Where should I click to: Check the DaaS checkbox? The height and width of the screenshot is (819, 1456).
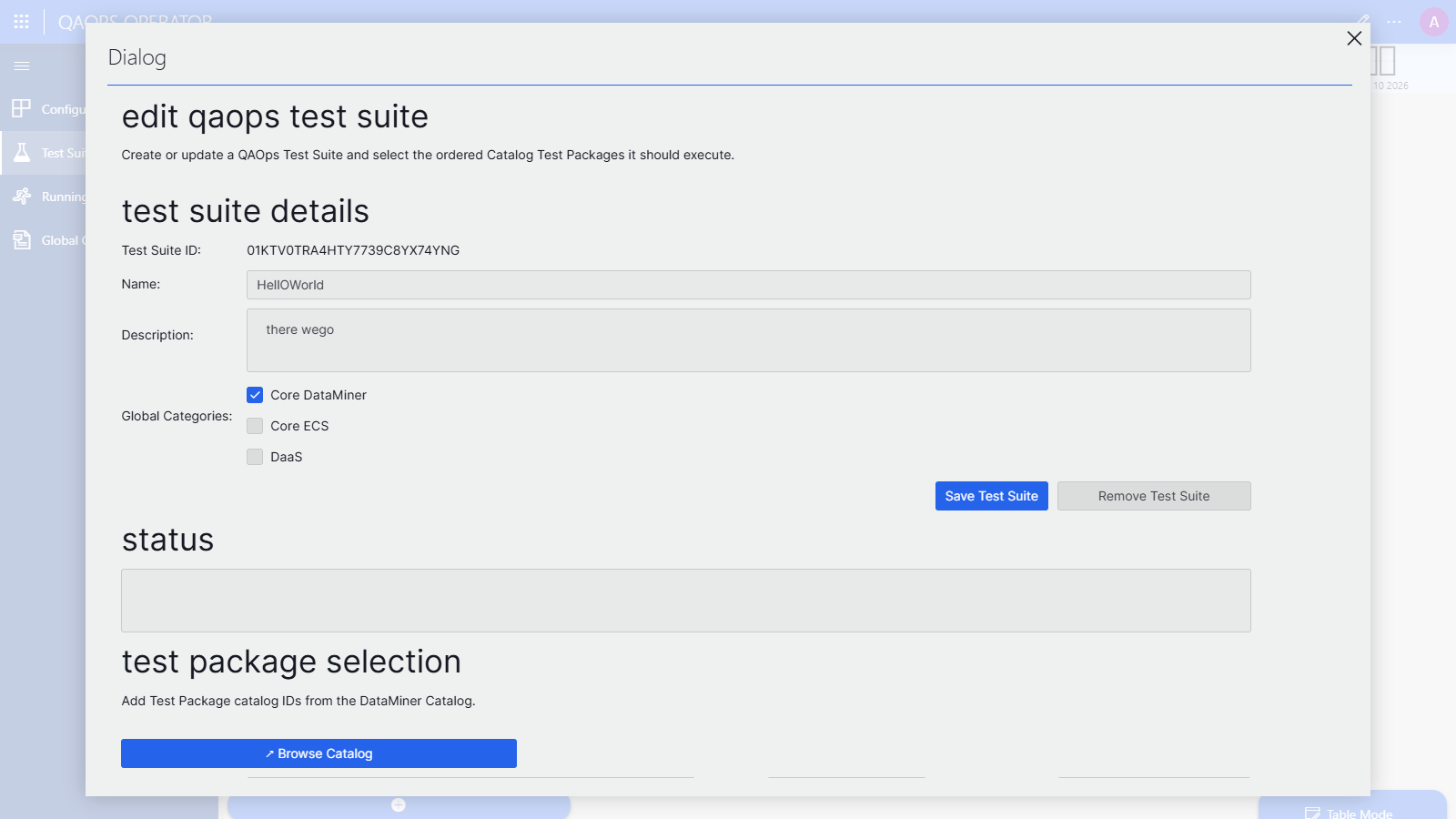[x=255, y=457]
